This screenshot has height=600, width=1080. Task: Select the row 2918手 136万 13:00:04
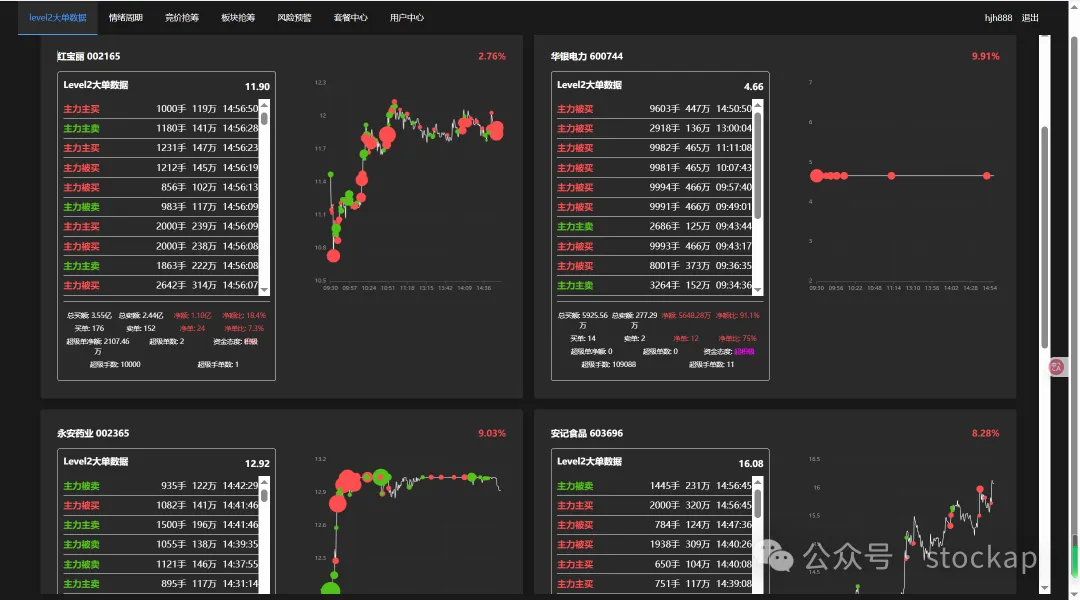coord(654,128)
